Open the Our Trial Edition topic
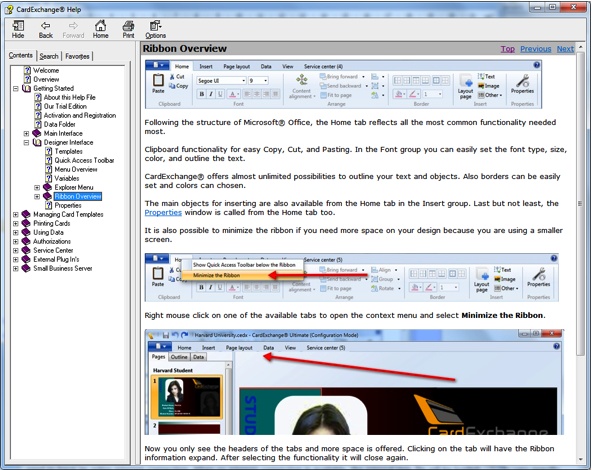The height and width of the screenshot is (470, 592). coord(65,106)
